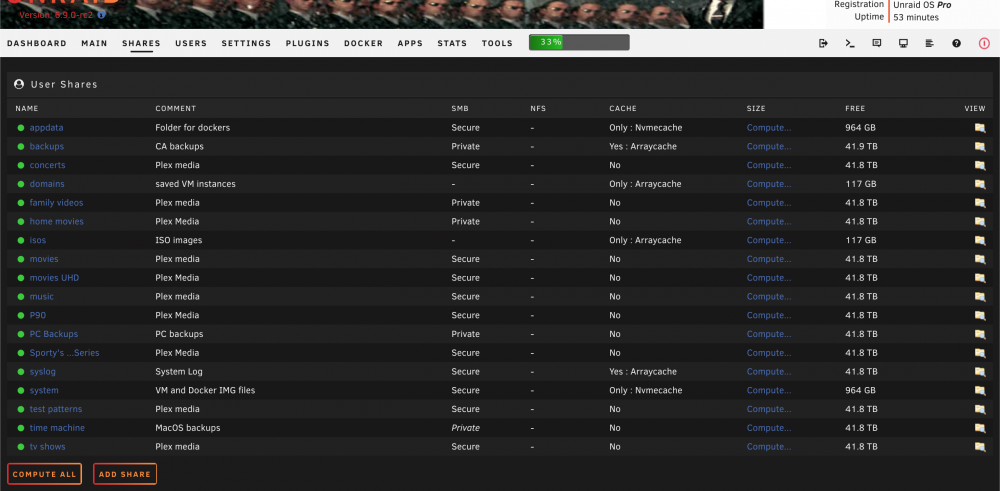Click 'Yes : Arraycache' in syslog row
This screenshot has width=1000, height=491.
[x=643, y=372]
